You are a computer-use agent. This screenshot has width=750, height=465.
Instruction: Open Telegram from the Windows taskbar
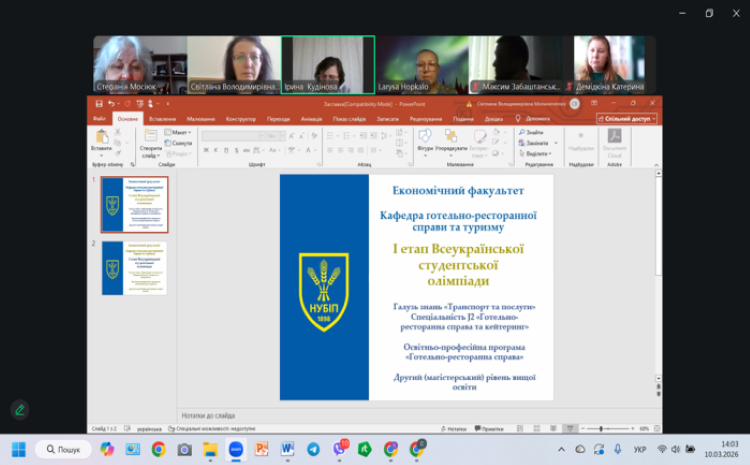(x=313, y=449)
